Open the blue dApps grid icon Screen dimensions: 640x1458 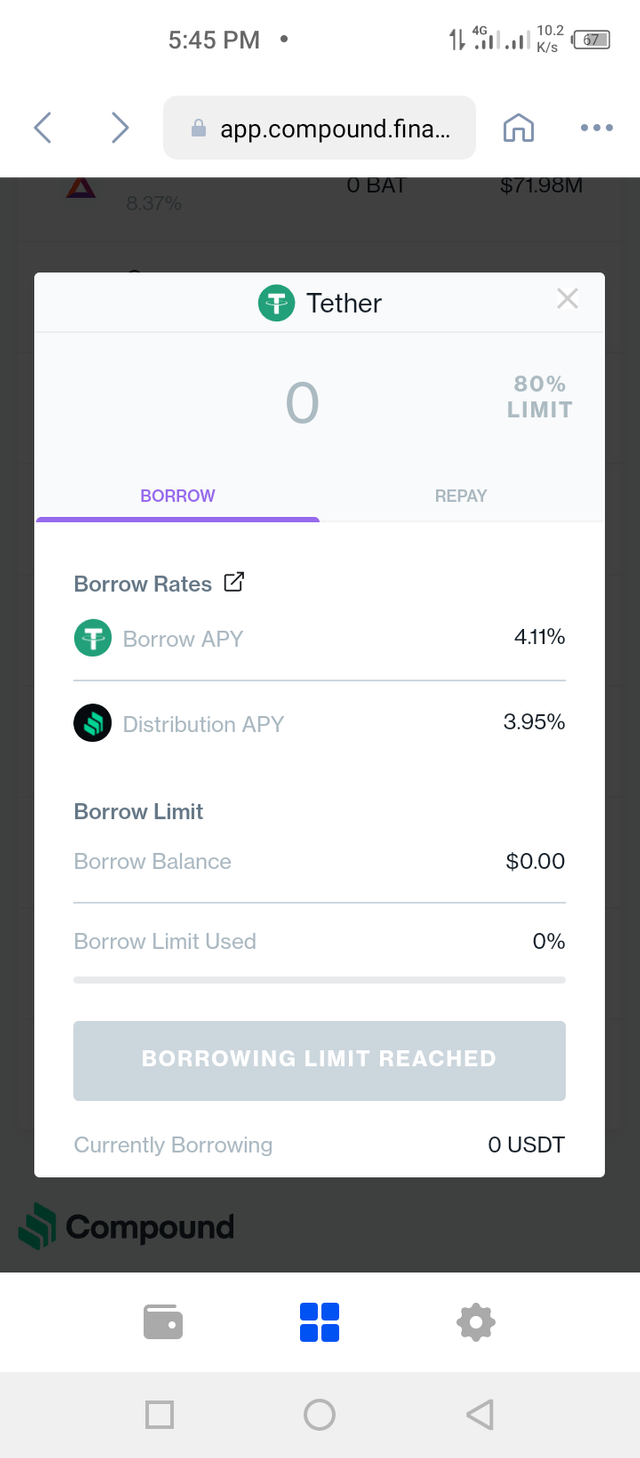pyautogui.click(x=320, y=1322)
